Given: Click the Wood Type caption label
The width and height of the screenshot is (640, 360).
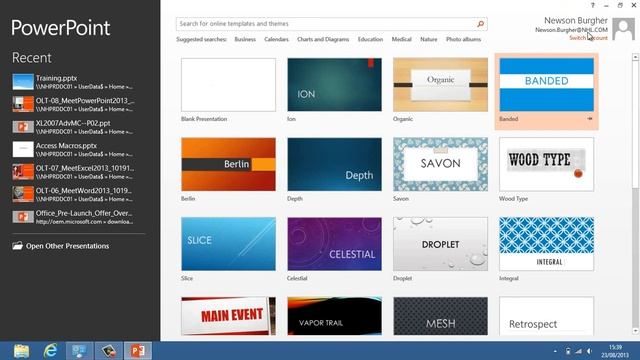Looking at the screenshot, I should point(513,199).
